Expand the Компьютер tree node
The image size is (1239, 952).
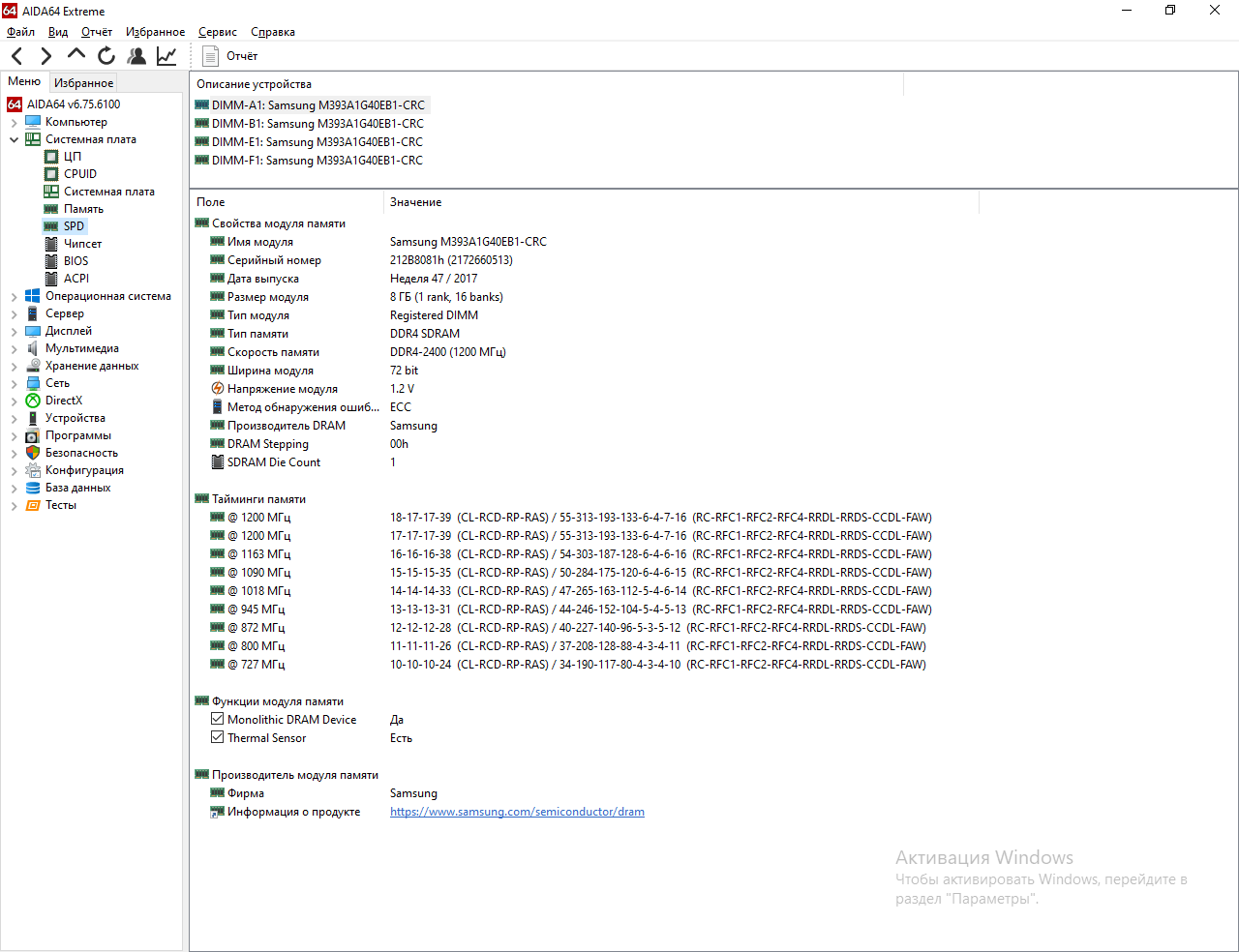pyautogui.click(x=14, y=122)
